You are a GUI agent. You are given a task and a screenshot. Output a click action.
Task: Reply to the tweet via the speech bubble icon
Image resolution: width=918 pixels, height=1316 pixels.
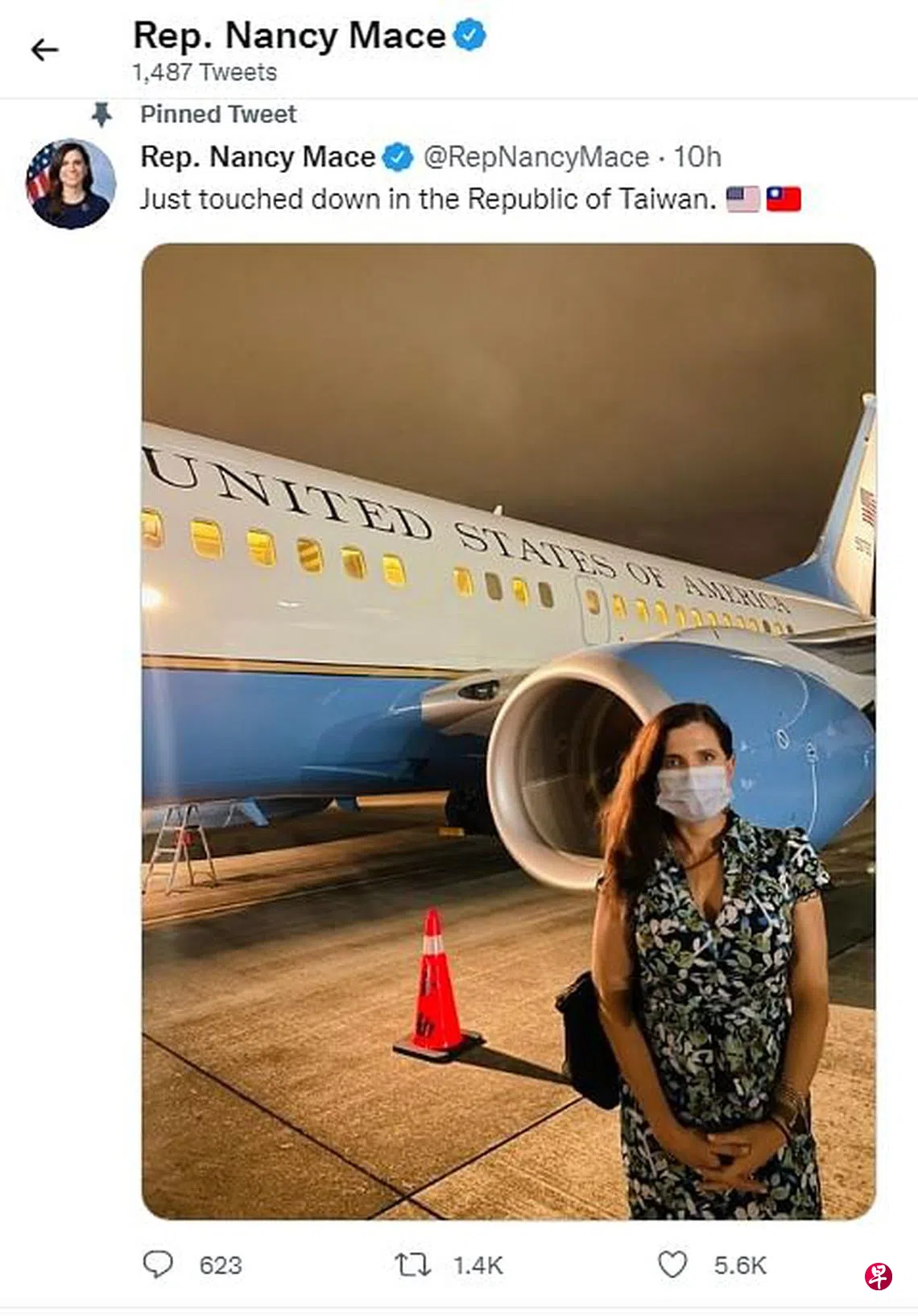point(158,1264)
